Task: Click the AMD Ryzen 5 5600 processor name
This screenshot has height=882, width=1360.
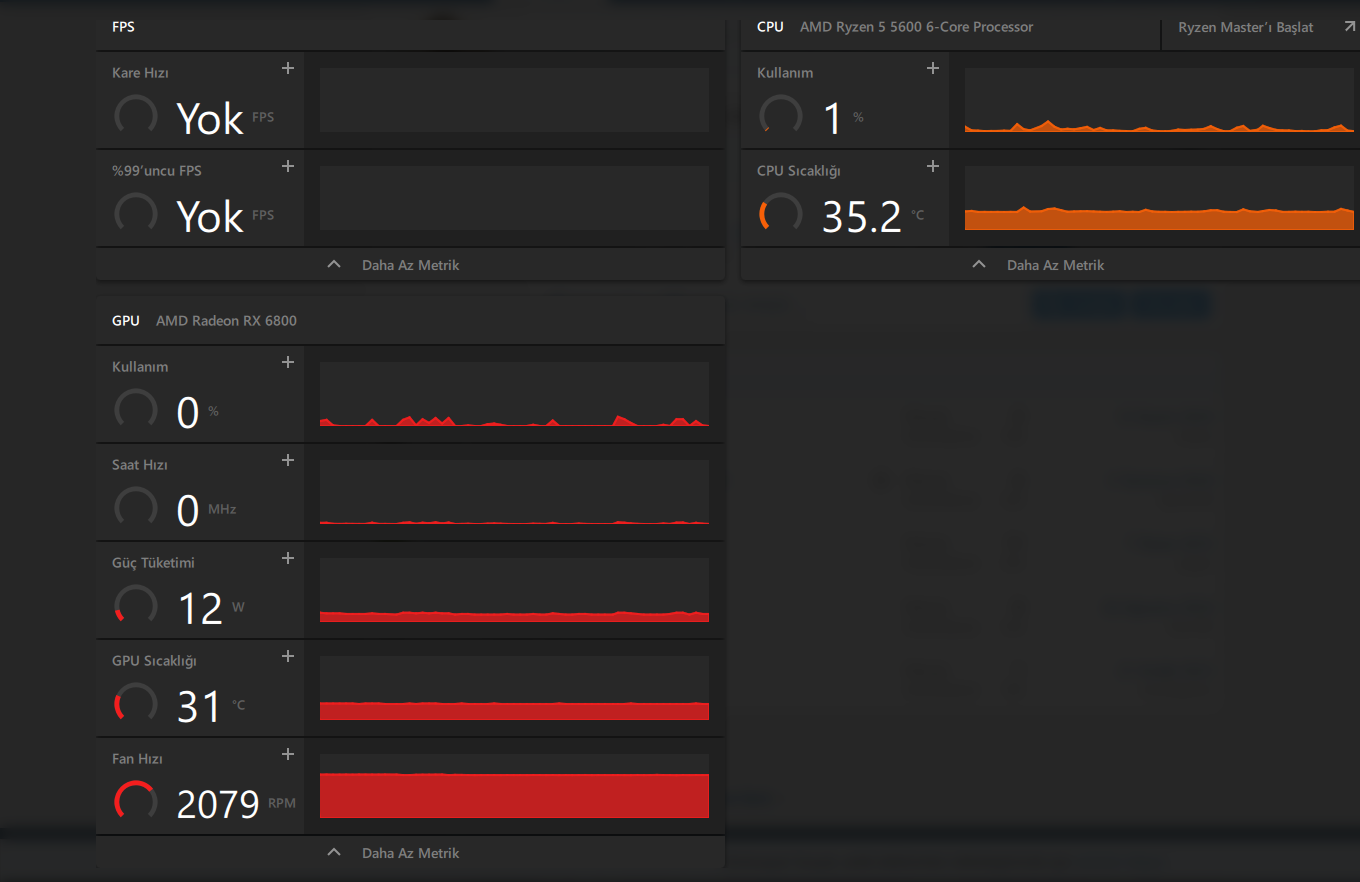Action: click(917, 27)
